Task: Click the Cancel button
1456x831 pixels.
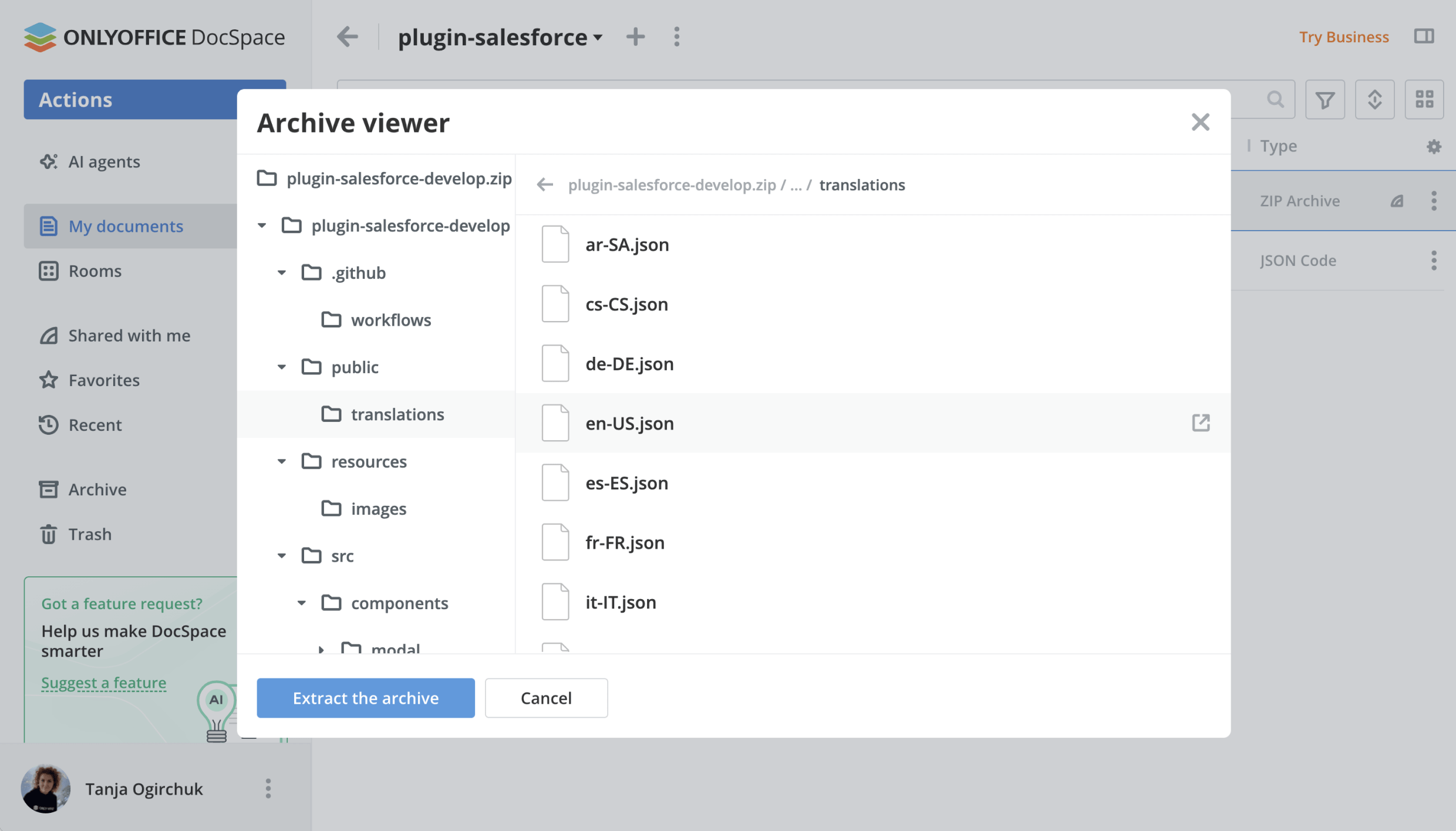Action: click(546, 698)
